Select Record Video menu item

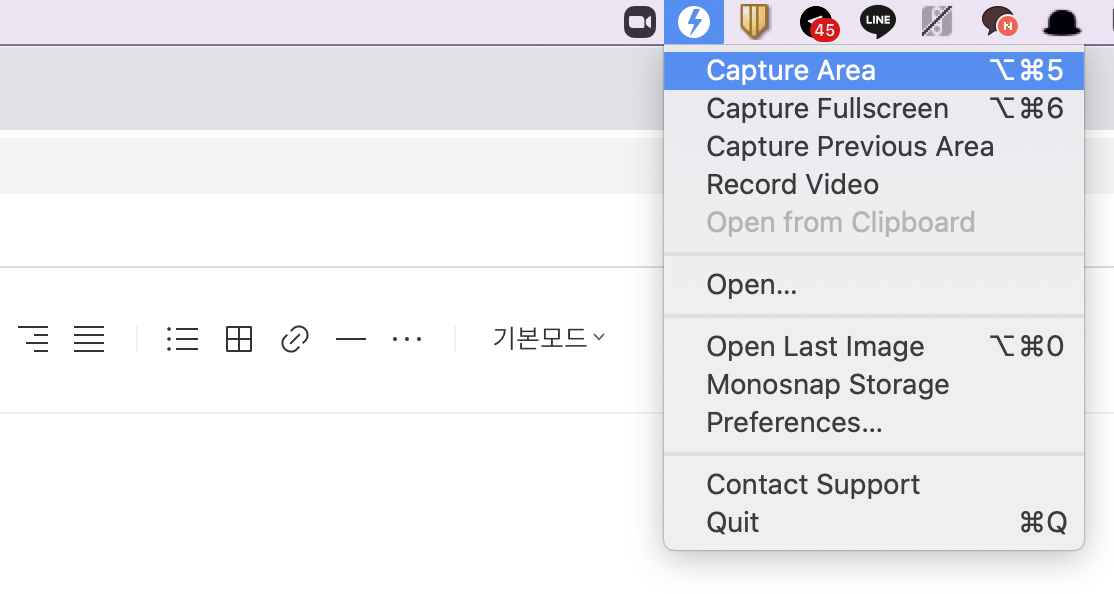click(874, 185)
